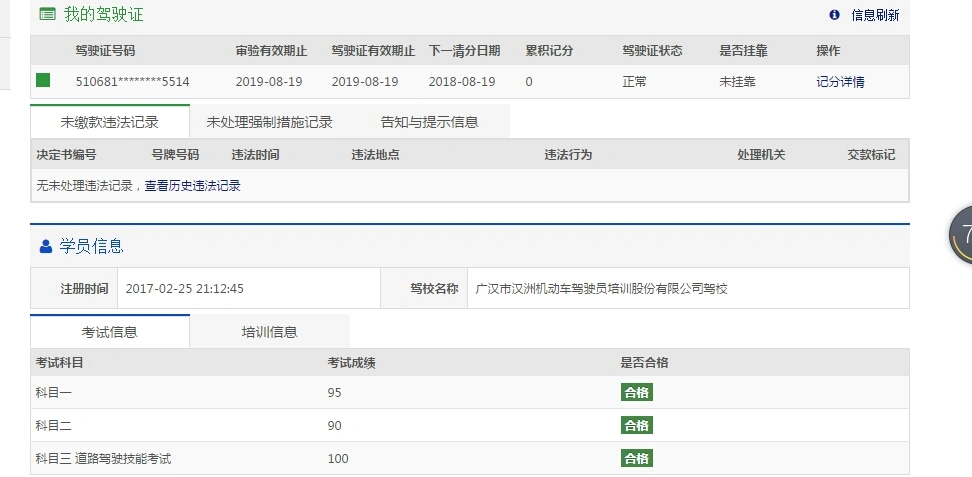The height and width of the screenshot is (477, 972).
Task: Click the driving school name text
Action: pyautogui.click(x=601, y=288)
